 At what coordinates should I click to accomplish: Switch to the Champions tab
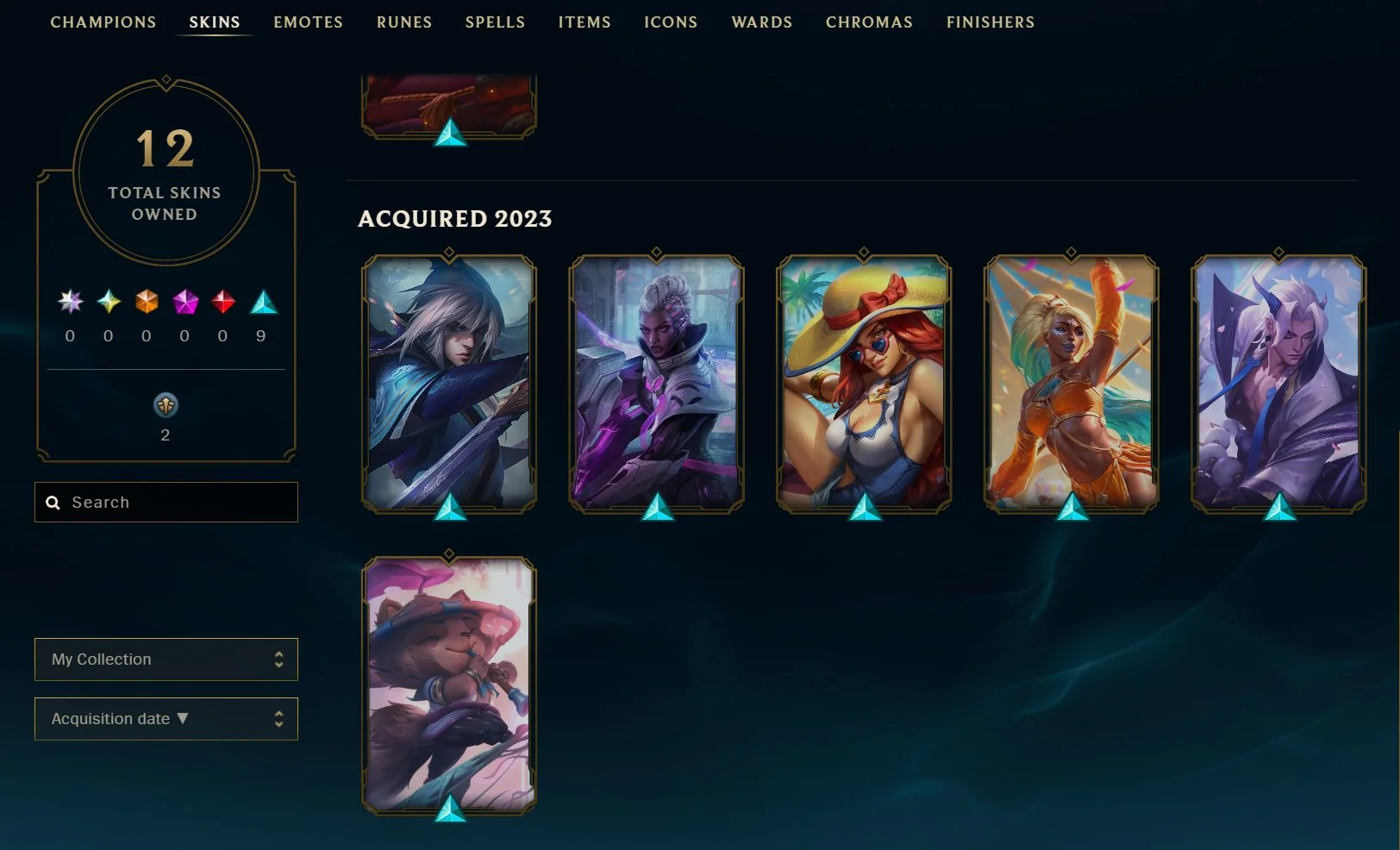point(103,22)
